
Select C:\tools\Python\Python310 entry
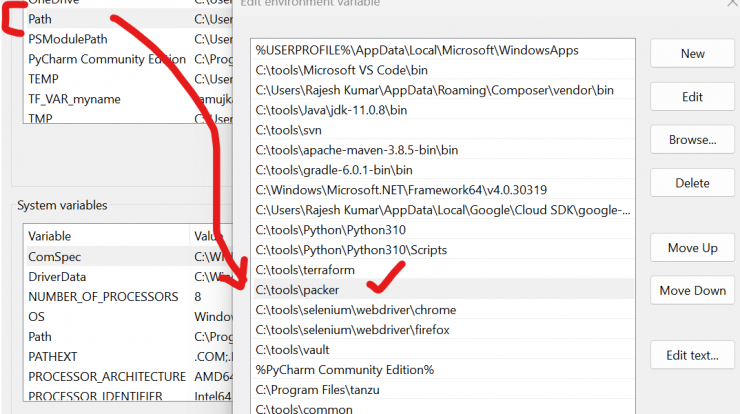pyautogui.click(x=443, y=230)
